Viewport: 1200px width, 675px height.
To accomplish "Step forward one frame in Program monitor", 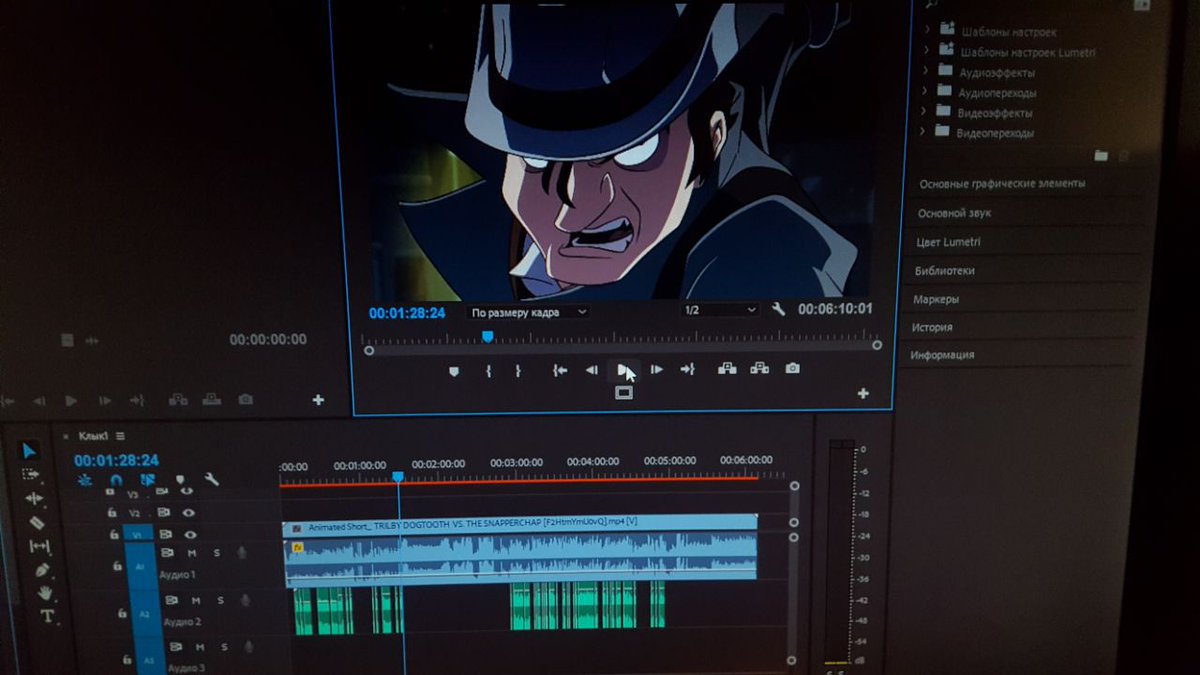I will coord(657,370).
